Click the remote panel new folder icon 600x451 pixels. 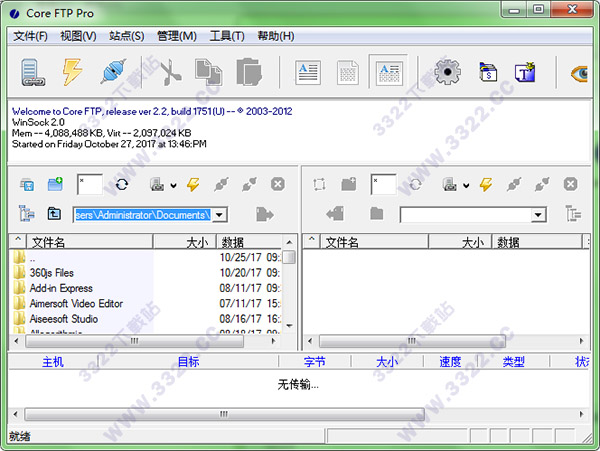[349, 184]
